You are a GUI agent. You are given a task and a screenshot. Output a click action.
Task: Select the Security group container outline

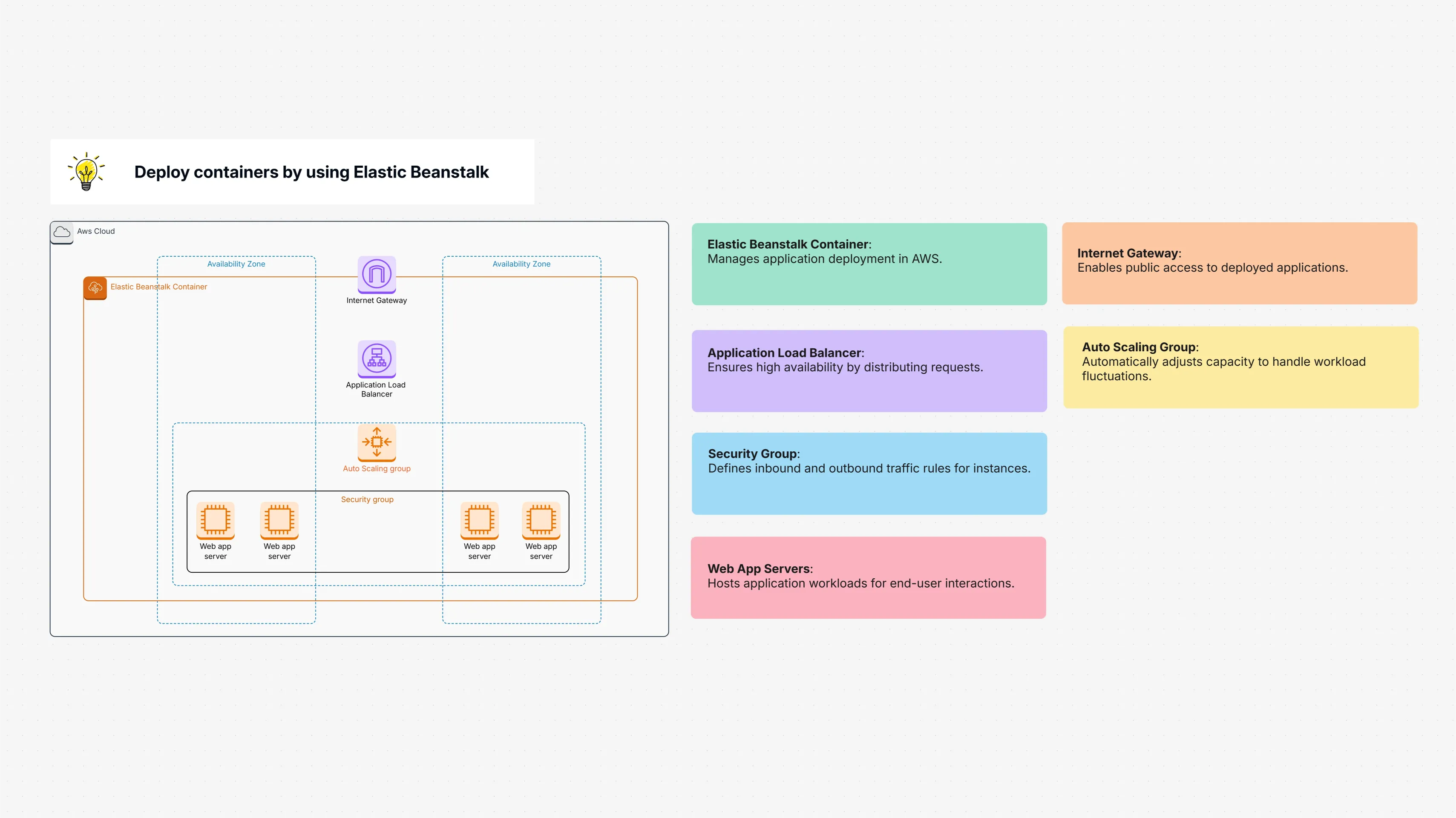tap(367, 499)
